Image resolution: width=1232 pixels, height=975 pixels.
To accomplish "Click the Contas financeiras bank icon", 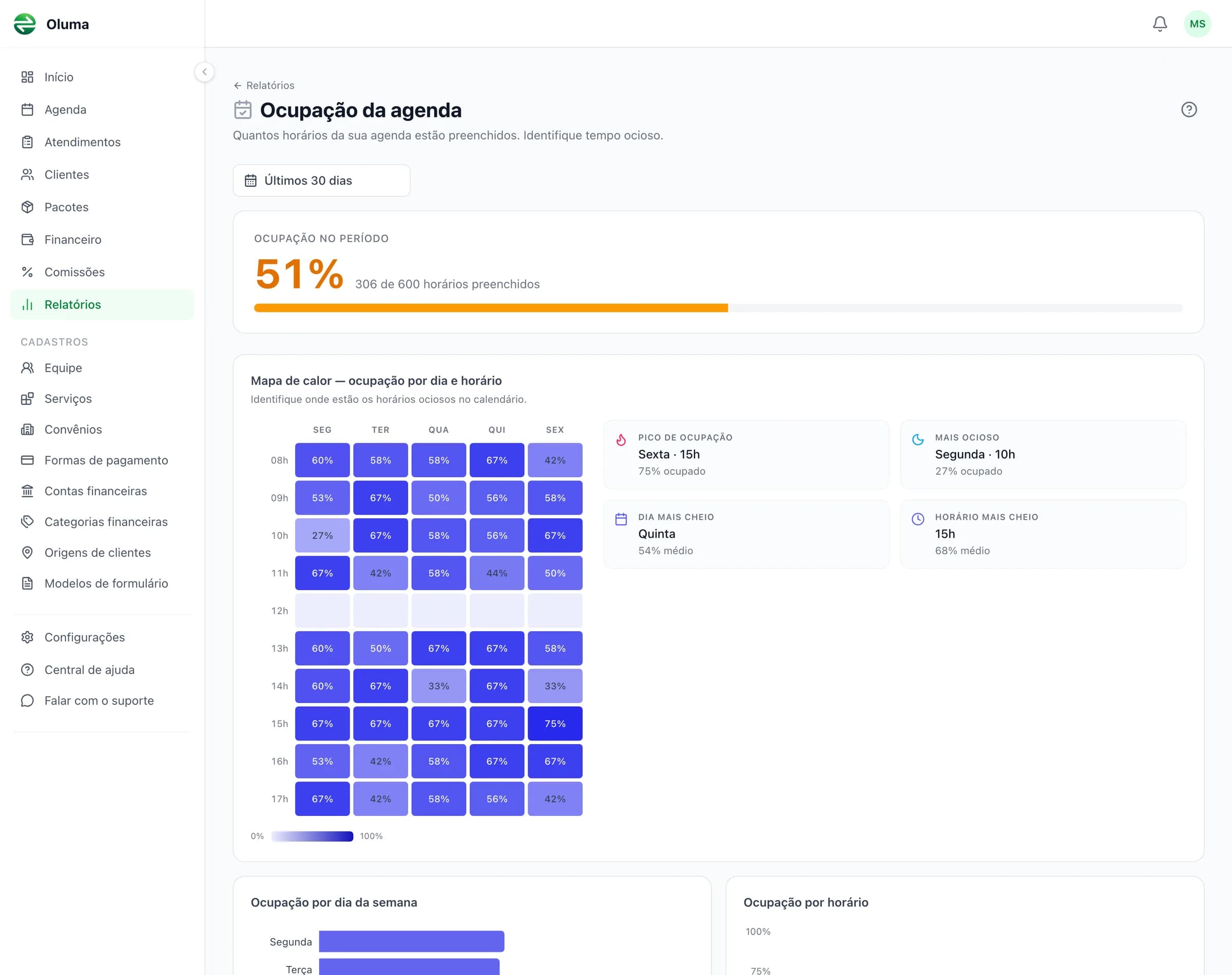I will [27, 492].
